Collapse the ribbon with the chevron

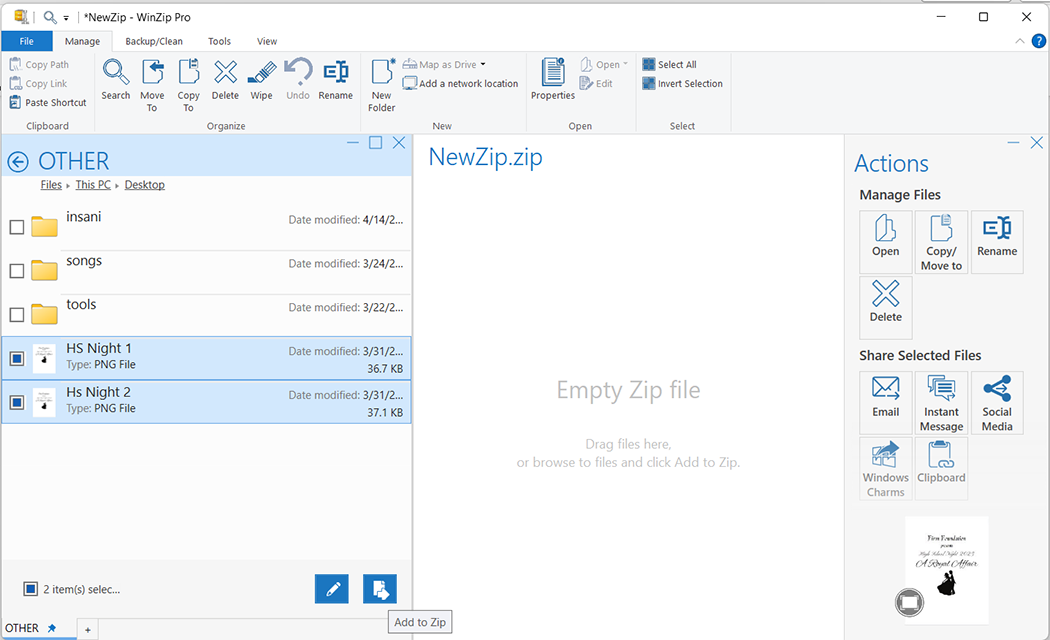point(1019,41)
